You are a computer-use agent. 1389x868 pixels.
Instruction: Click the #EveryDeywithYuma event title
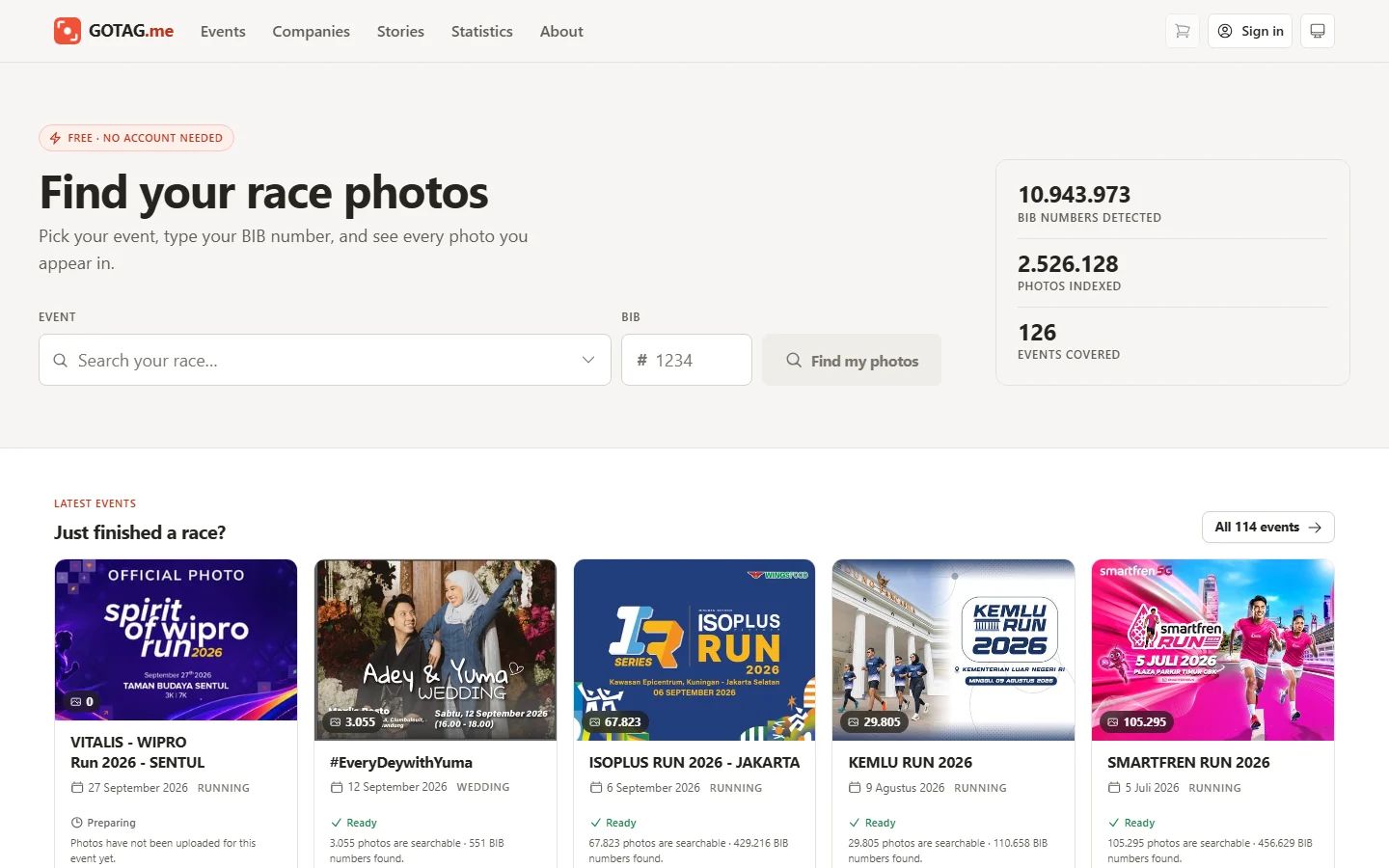coord(401,762)
